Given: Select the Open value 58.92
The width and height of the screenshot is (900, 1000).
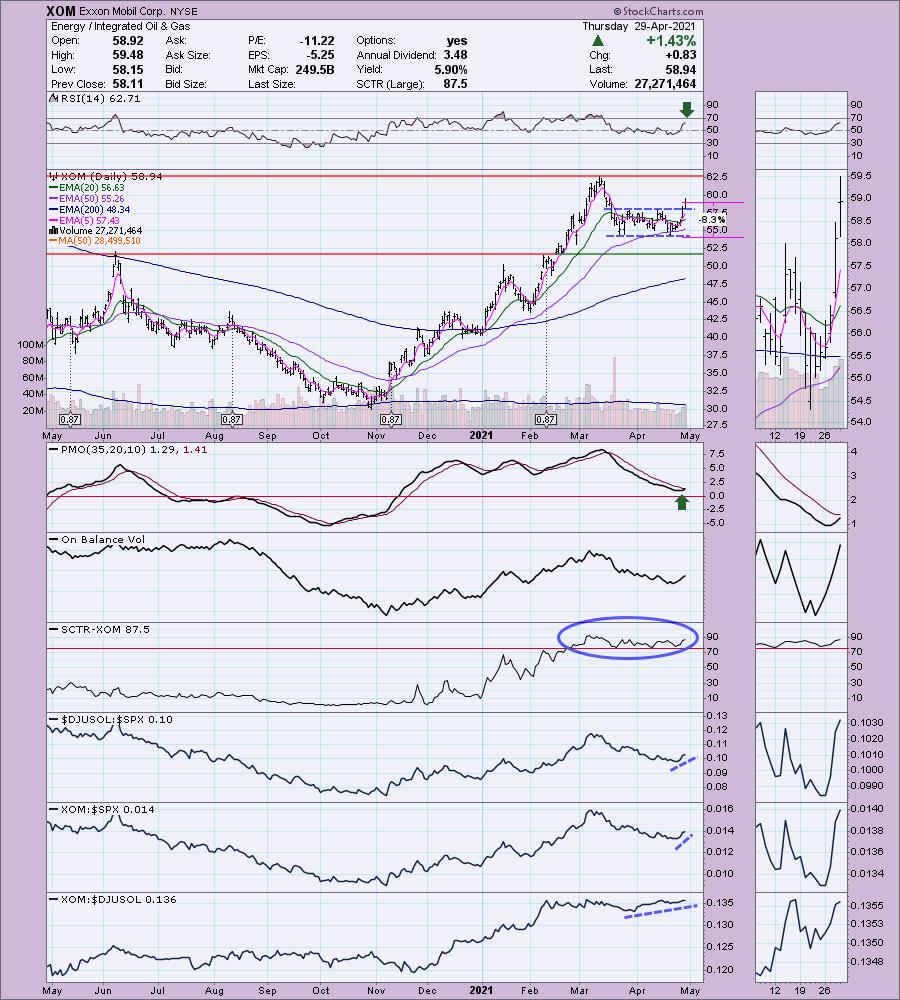Looking at the screenshot, I should (x=128, y=40).
